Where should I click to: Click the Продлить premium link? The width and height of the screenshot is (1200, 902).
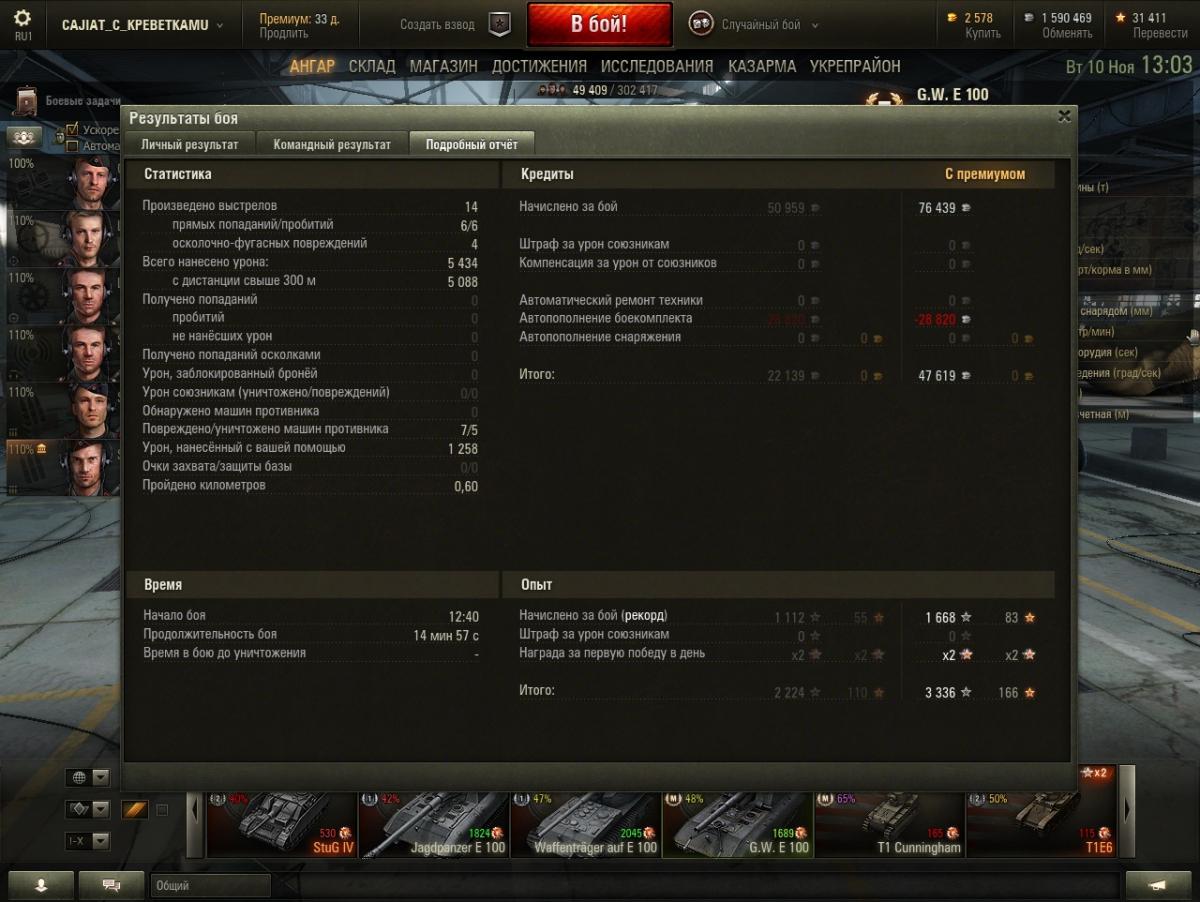coord(284,33)
